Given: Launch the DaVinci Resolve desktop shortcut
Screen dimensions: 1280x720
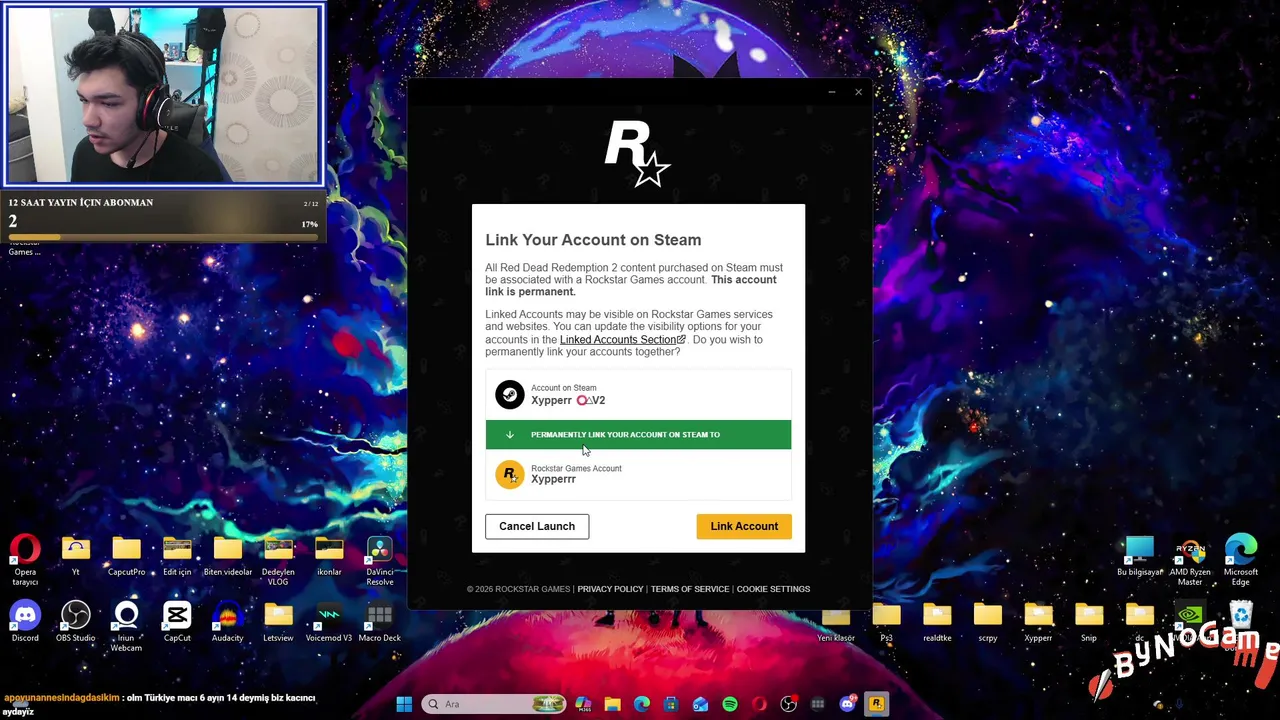Looking at the screenshot, I should [x=379, y=561].
